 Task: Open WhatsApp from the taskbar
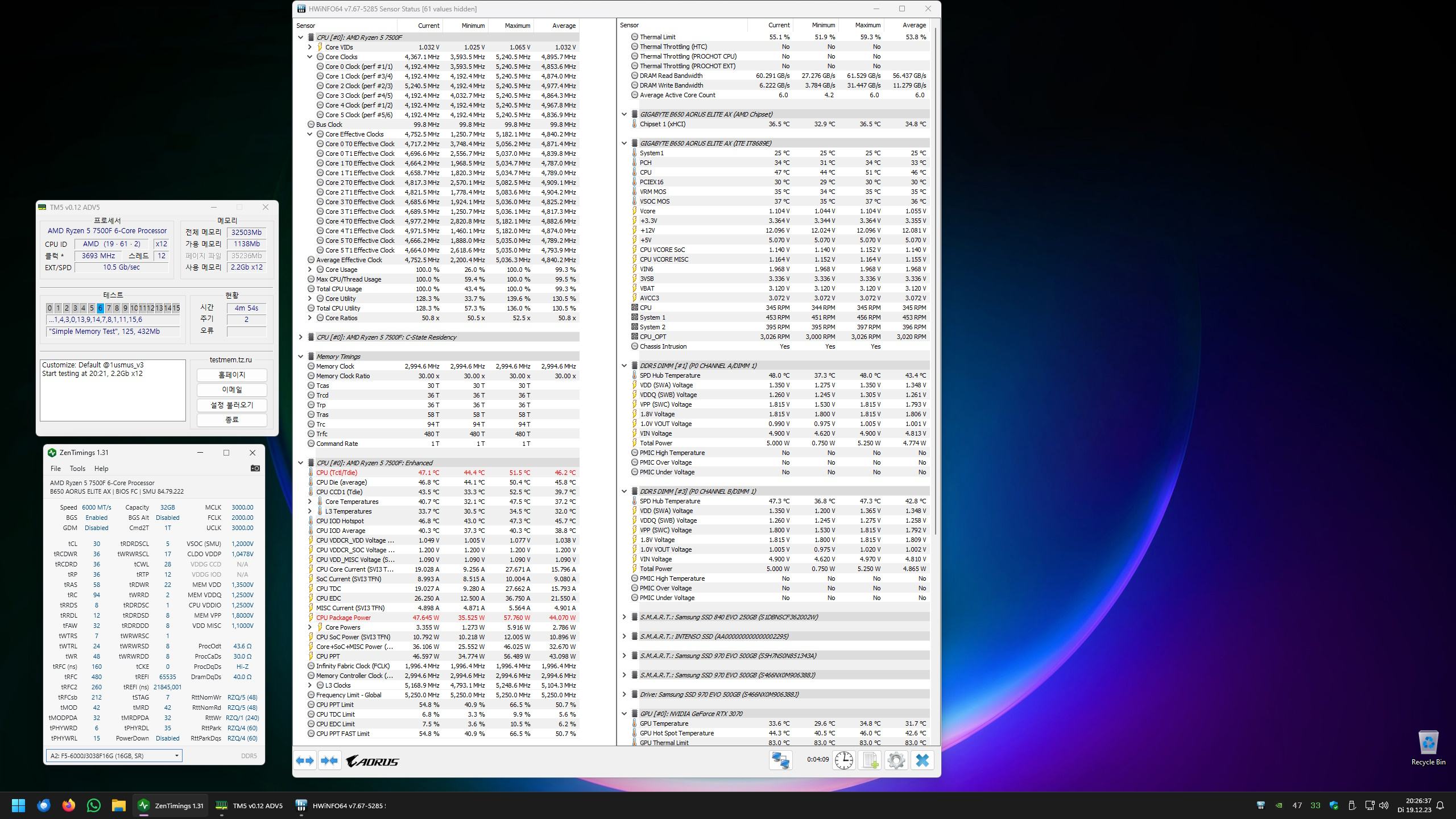pyautogui.click(x=94, y=805)
